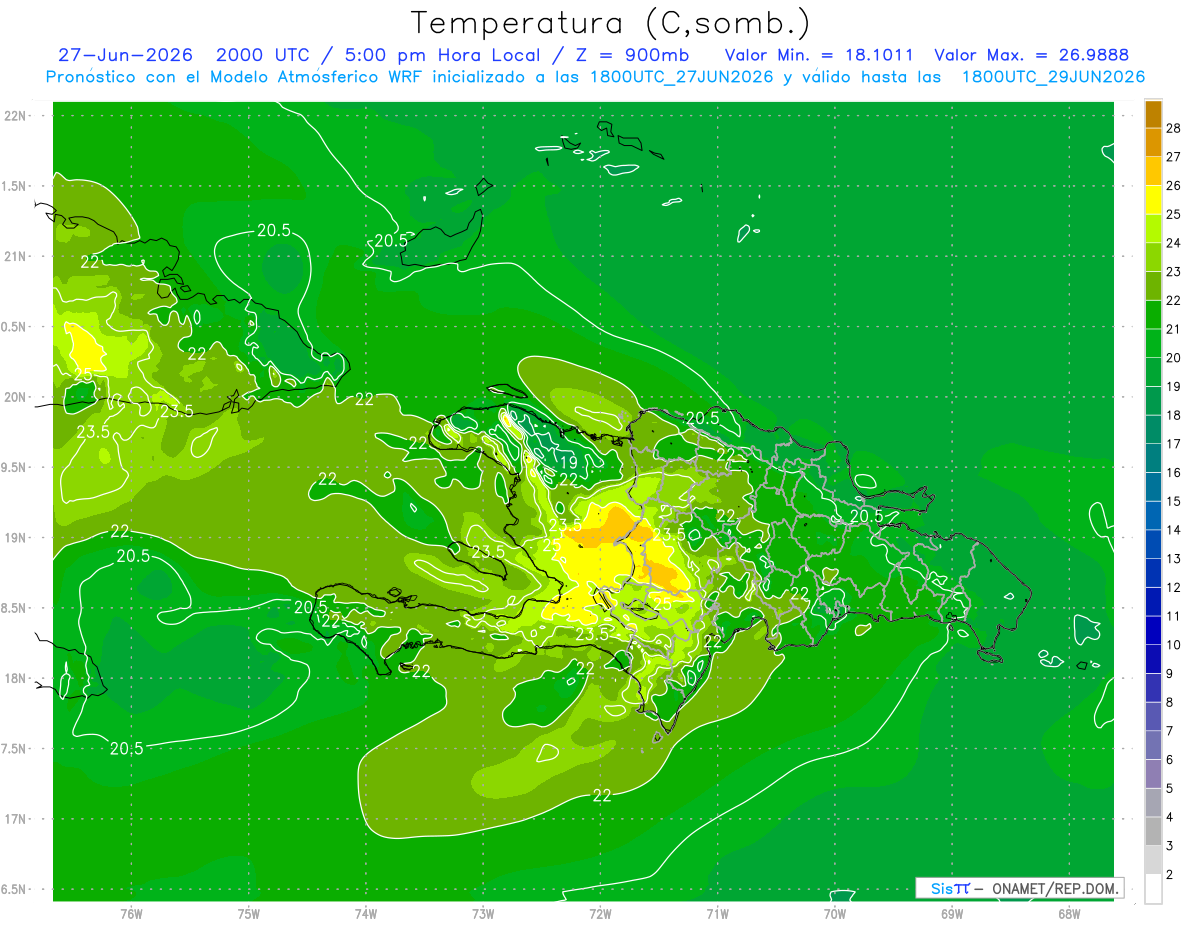
Task: Click the 'Valor Min. = 18.1011' readout
Action: (818, 55)
